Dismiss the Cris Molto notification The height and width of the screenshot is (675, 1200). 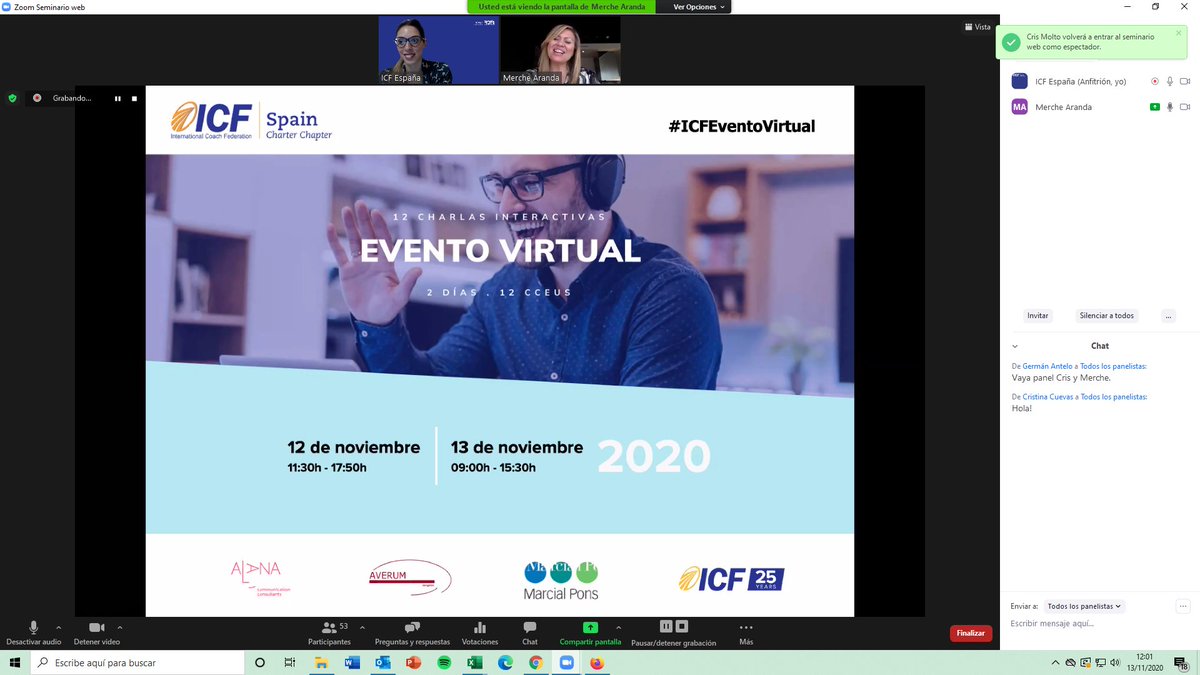click(x=1178, y=33)
